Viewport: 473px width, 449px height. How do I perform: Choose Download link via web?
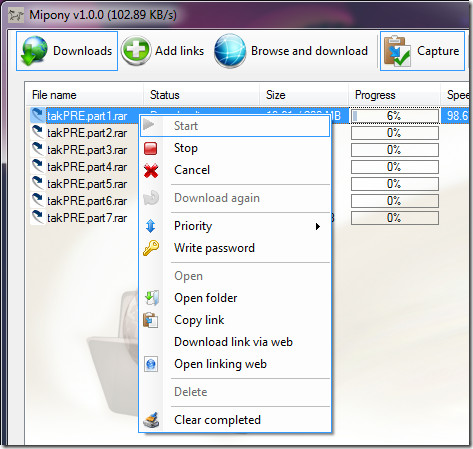[233, 342]
